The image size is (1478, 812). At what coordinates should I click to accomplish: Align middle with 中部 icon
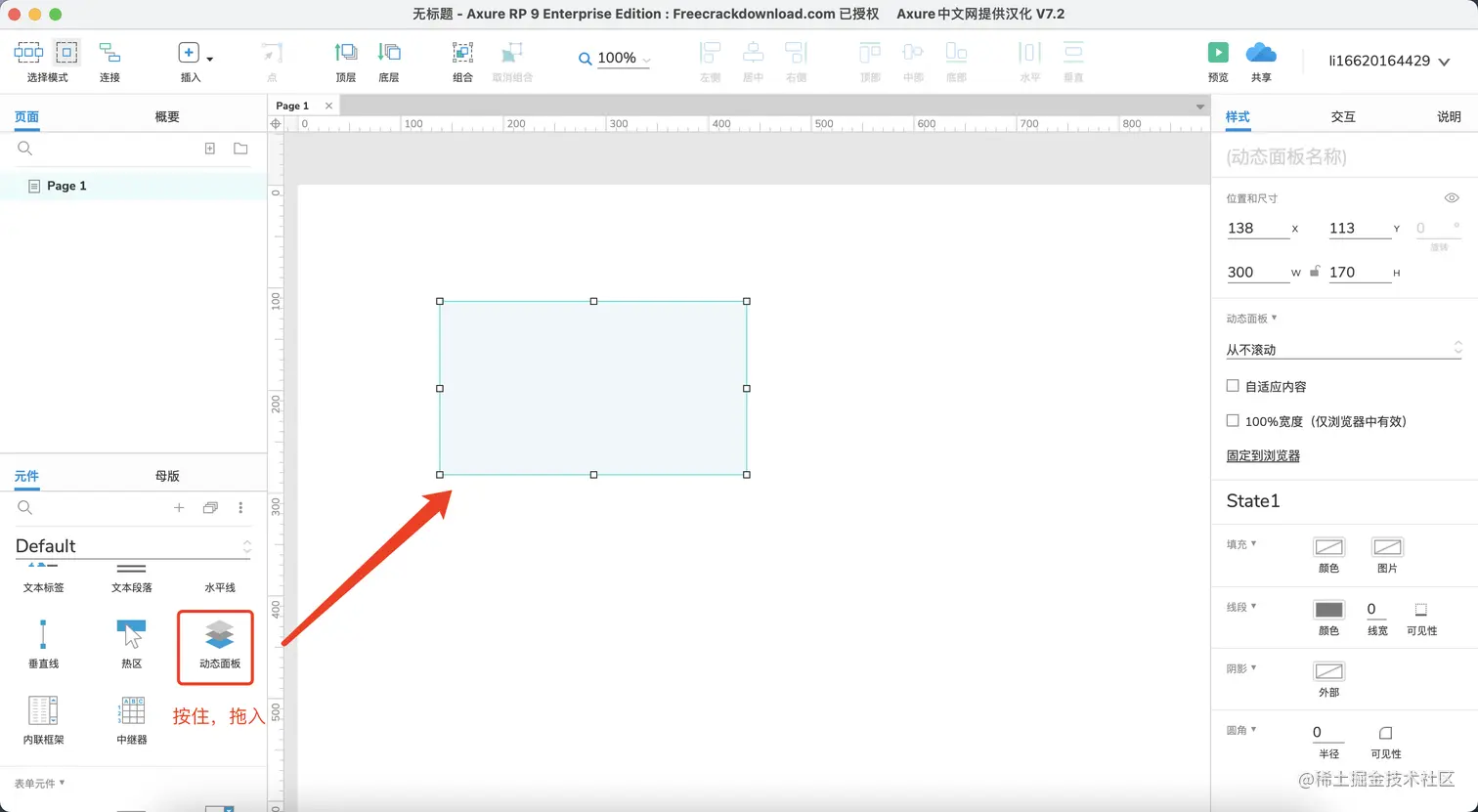913,53
